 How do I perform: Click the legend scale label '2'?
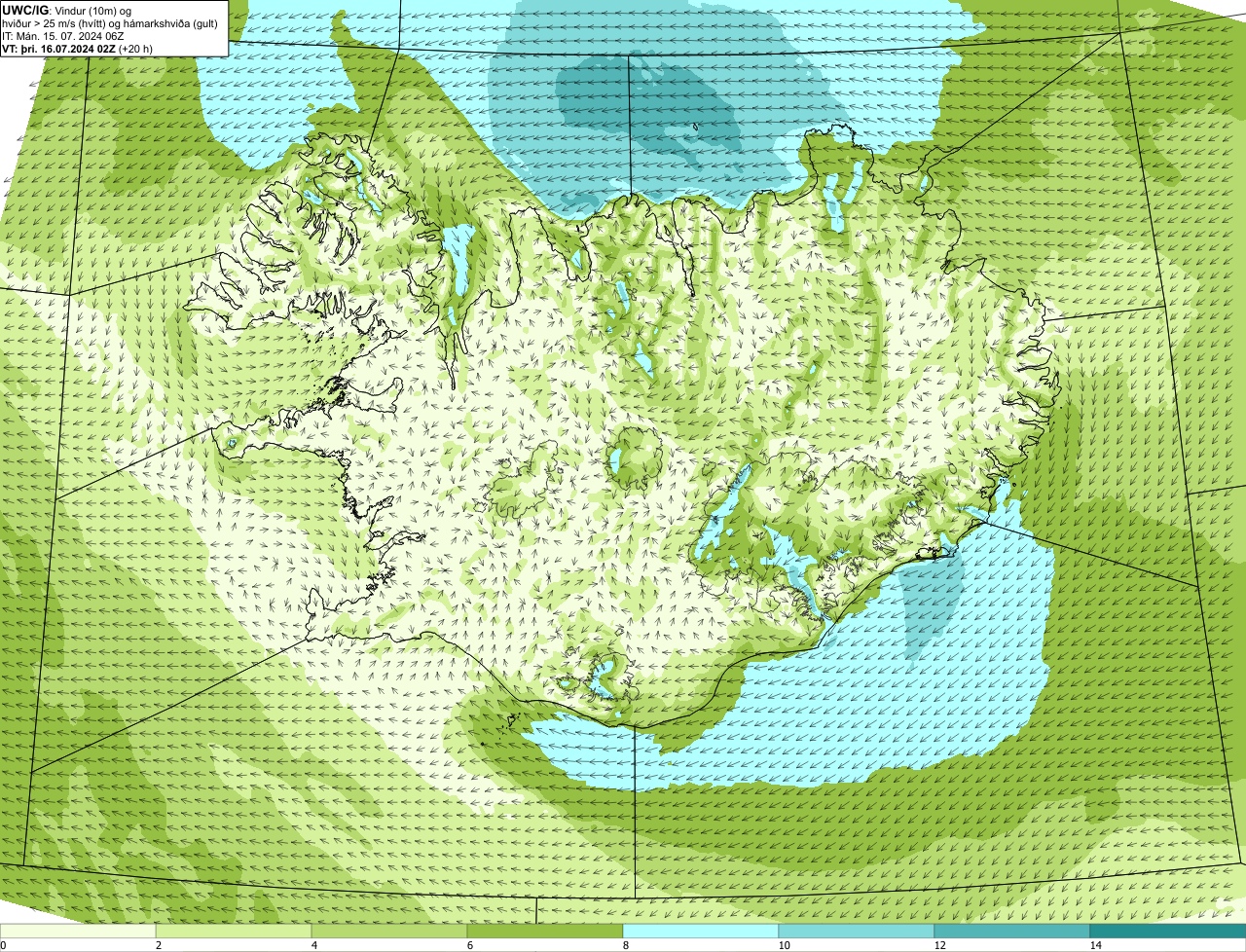(158, 945)
